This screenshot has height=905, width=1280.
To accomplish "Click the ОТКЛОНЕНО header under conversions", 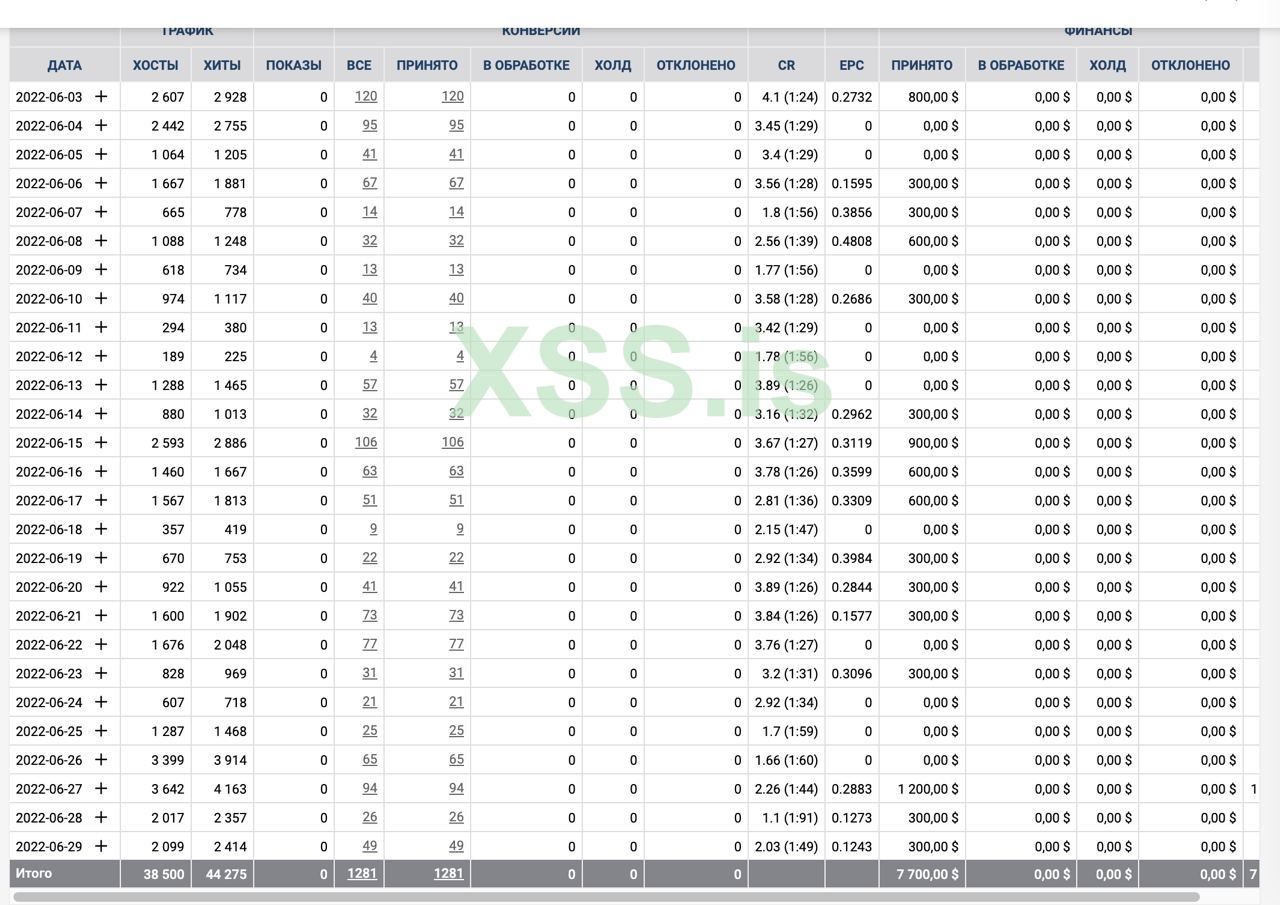I will 696,65.
